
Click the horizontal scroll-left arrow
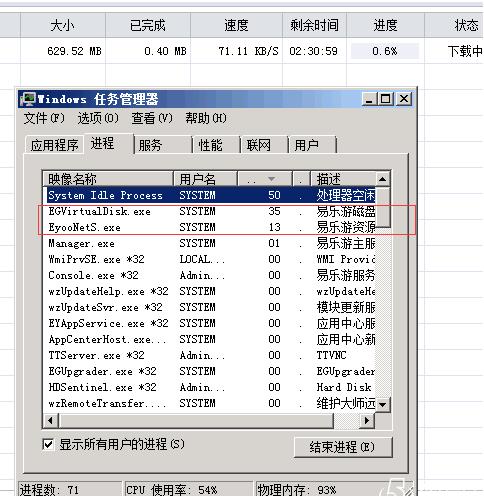[51, 421]
